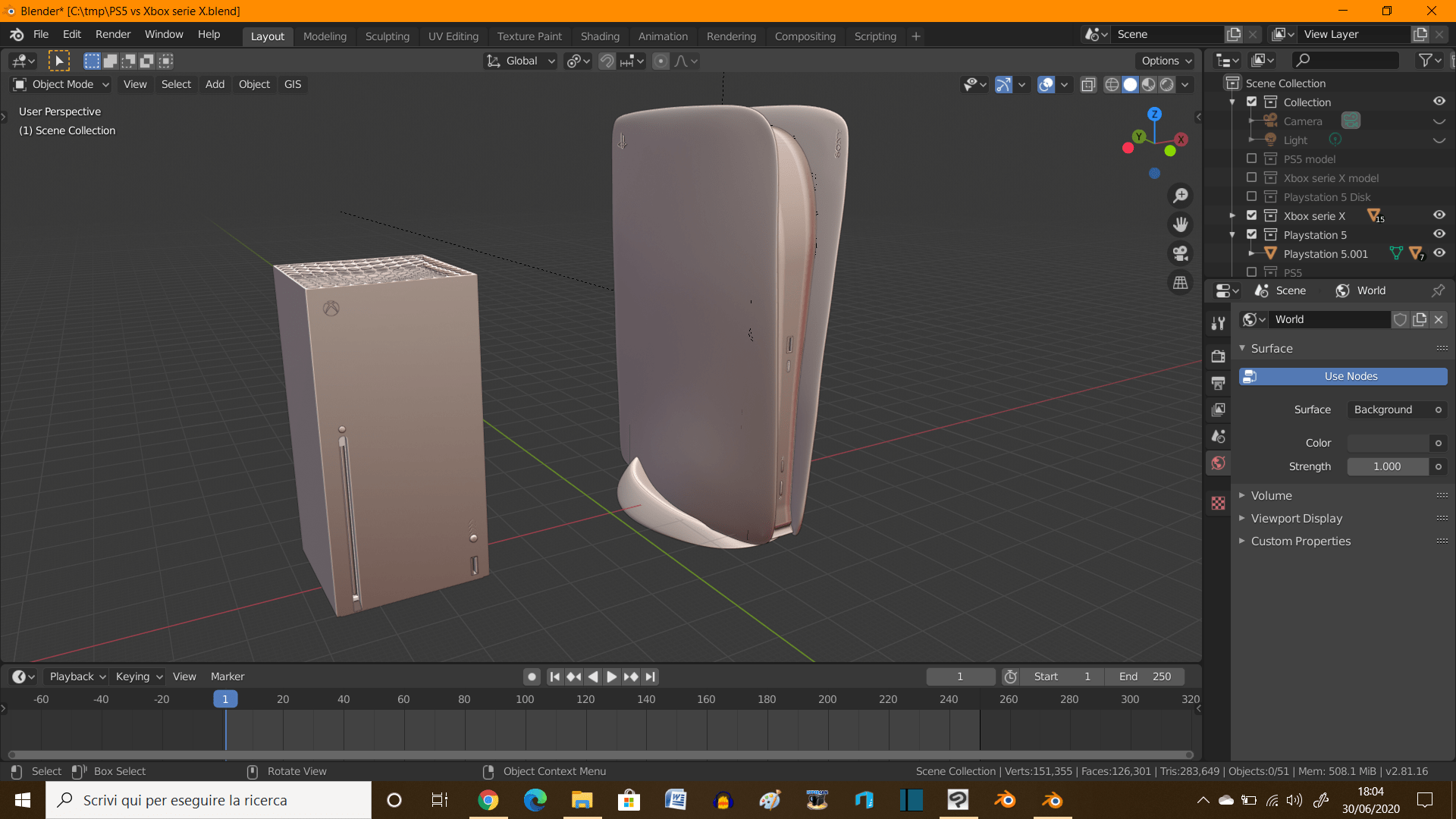
Task: Toggle auto keying record button
Action: coord(532,676)
